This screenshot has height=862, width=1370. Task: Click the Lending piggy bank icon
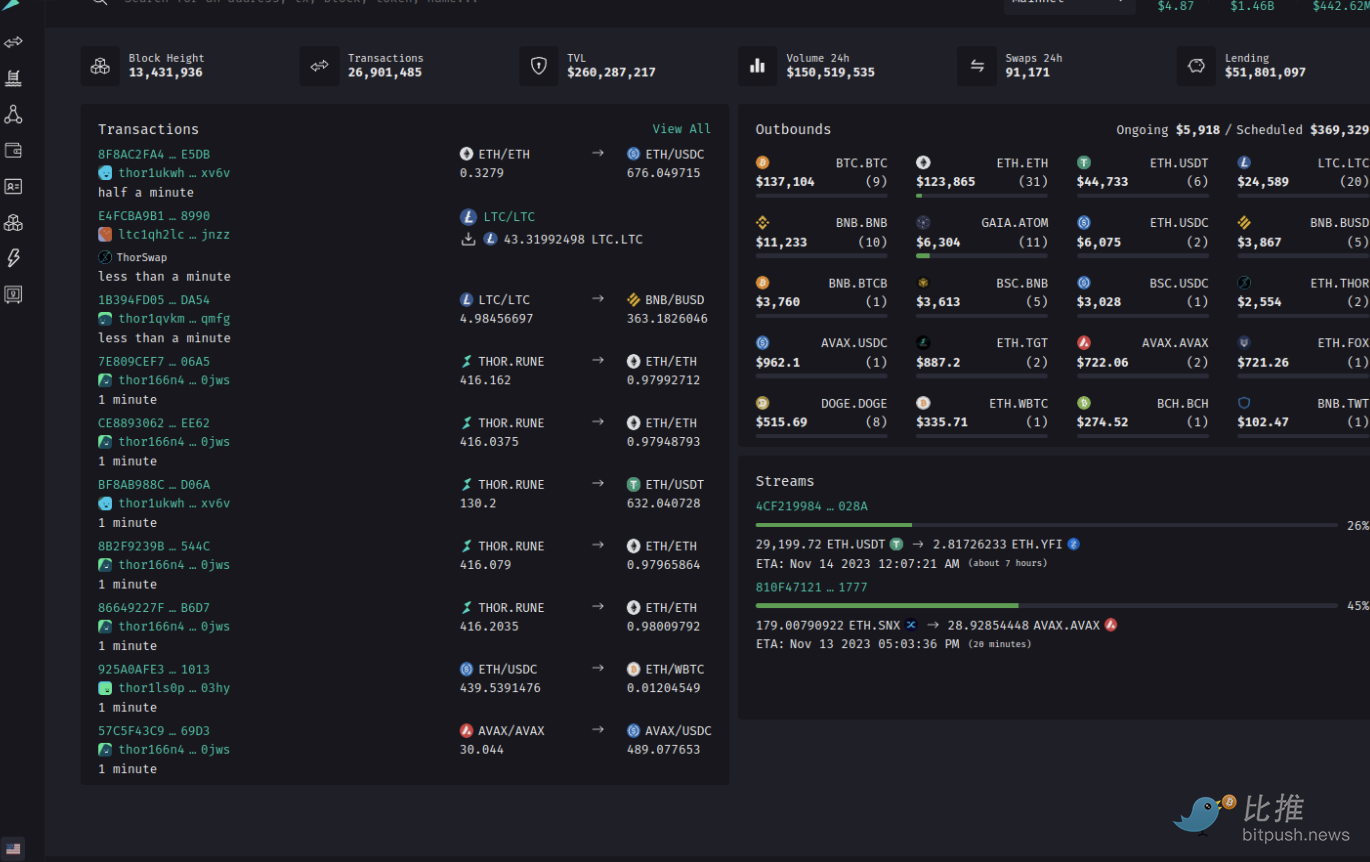pyautogui.click(x=1196, y=66)
